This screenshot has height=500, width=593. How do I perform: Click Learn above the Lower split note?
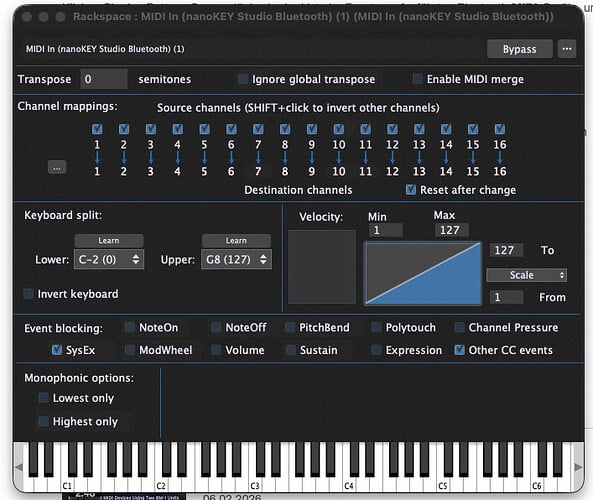(x=109, y=241)
